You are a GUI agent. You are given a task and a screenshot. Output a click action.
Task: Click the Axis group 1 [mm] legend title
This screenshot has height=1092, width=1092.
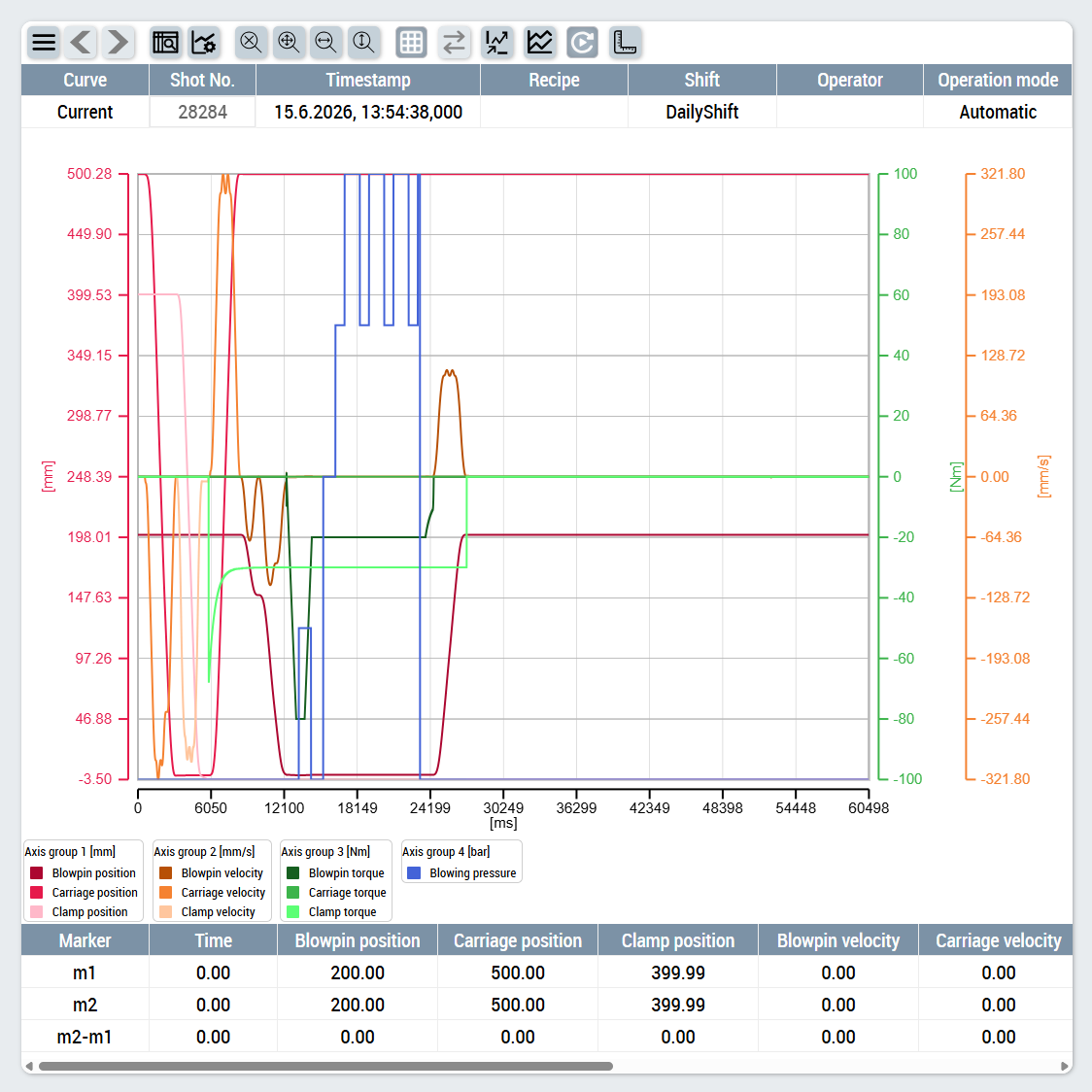(70, 852)
